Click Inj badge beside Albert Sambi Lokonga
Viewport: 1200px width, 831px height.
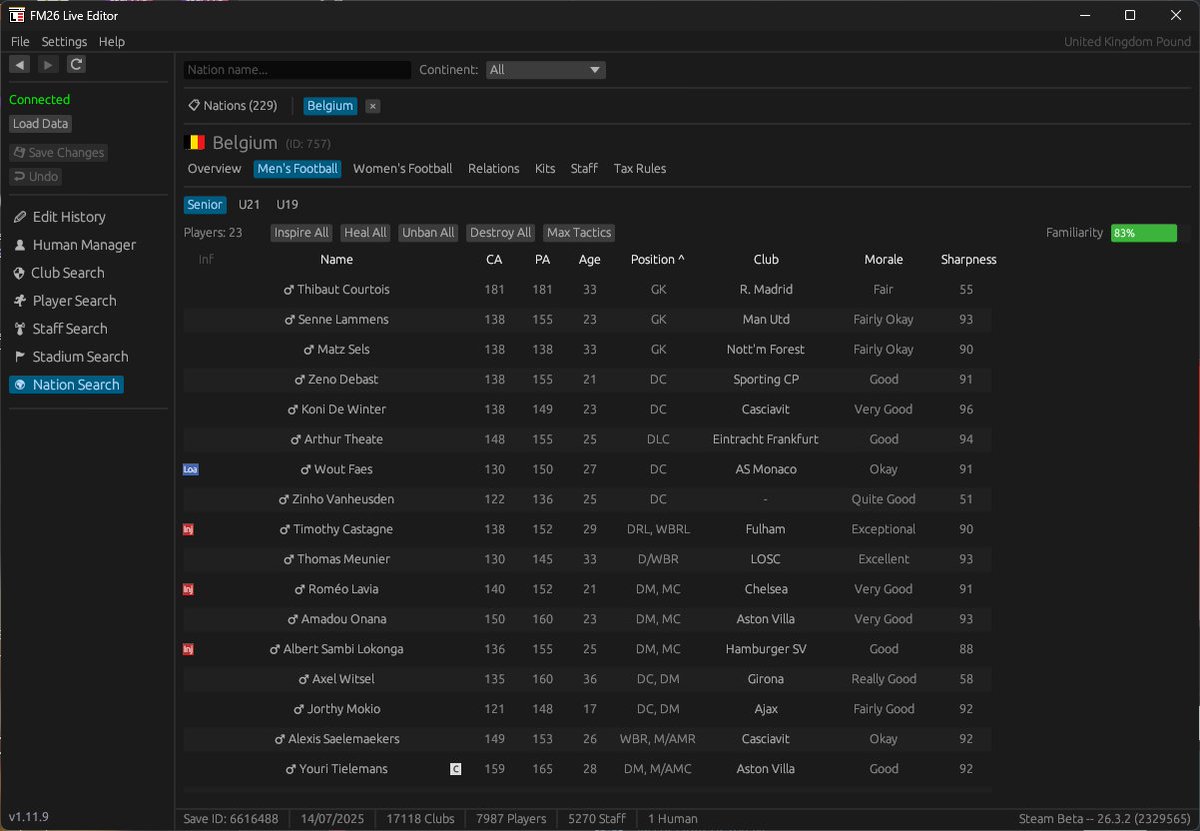(188, 649)
